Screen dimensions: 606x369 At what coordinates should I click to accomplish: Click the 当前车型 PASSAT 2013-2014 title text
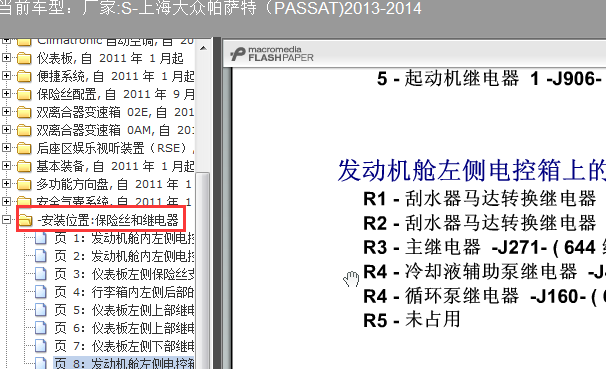pos(211,8)
